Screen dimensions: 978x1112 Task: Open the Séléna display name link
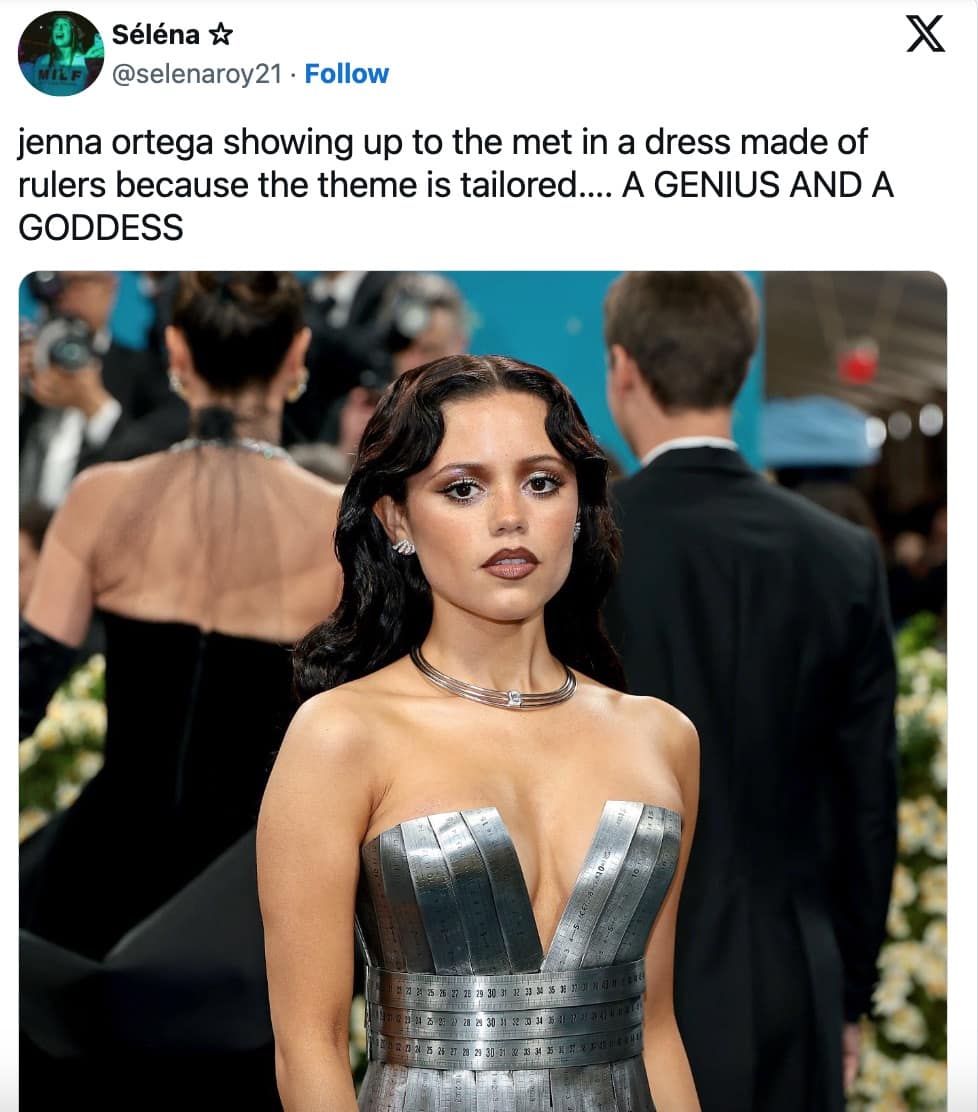[x=155, y=34]
